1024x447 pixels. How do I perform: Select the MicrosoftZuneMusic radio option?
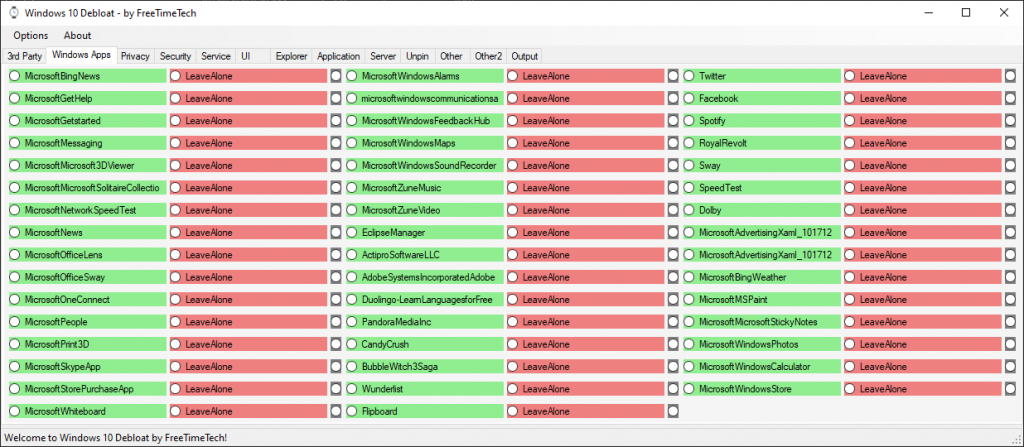[x=352, y=188]
